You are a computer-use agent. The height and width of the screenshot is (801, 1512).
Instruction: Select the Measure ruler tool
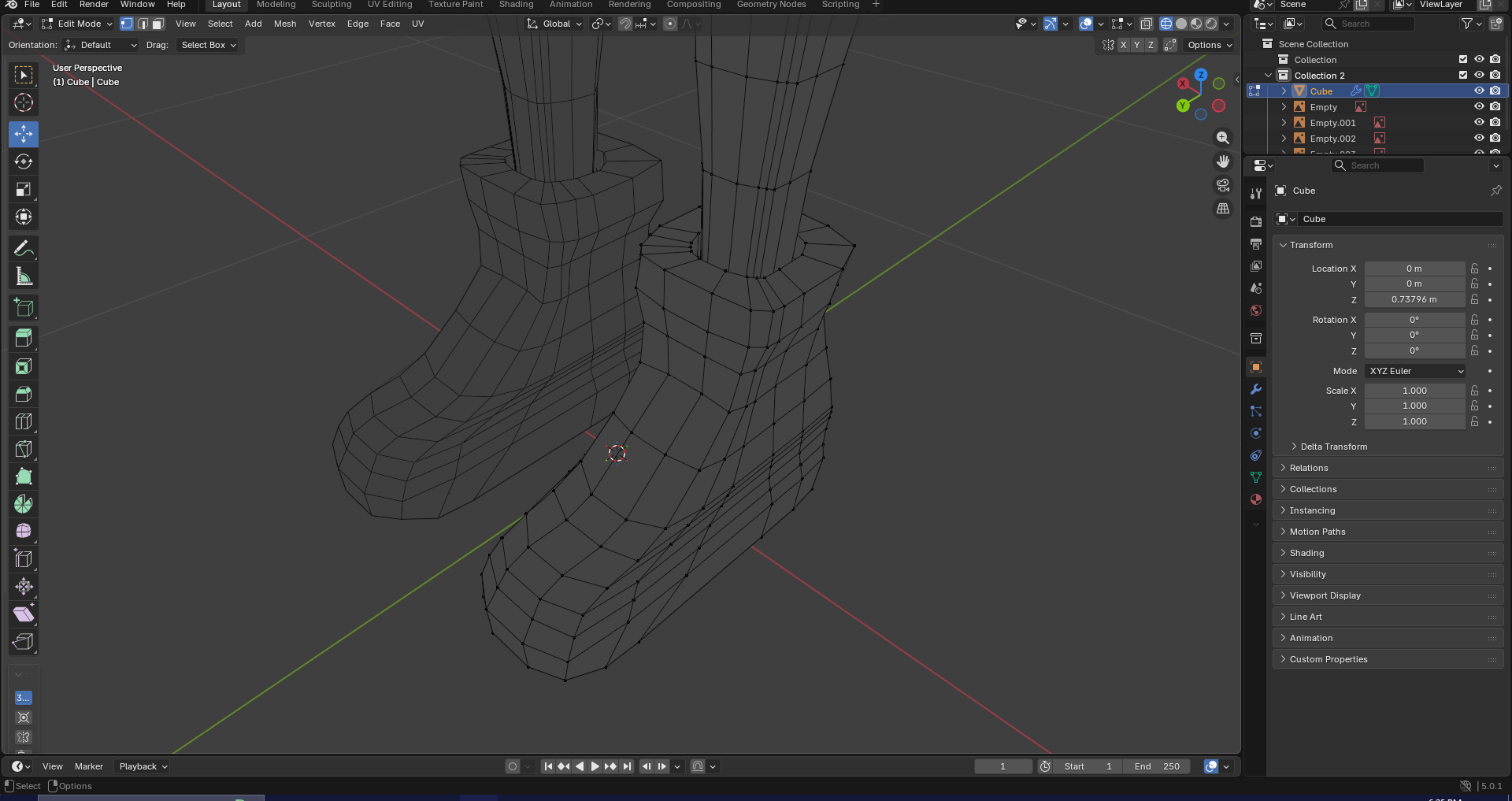coord(24,276)
